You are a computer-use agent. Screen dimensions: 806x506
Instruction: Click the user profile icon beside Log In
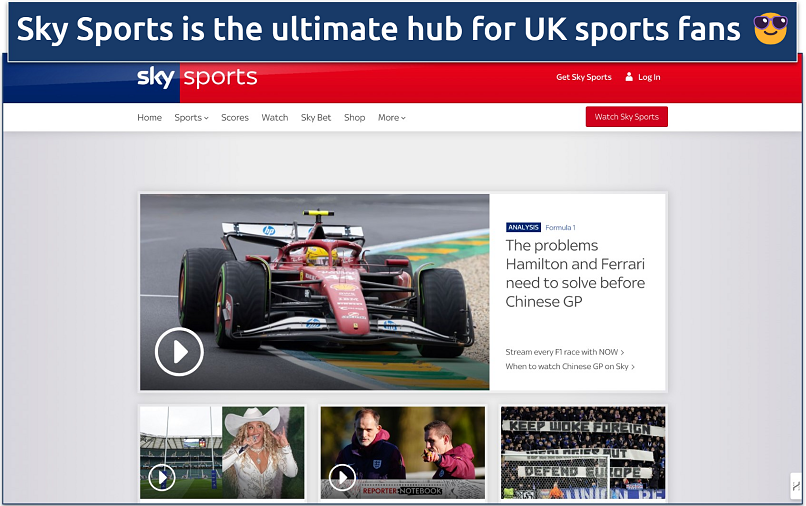(x=629, y=77)
